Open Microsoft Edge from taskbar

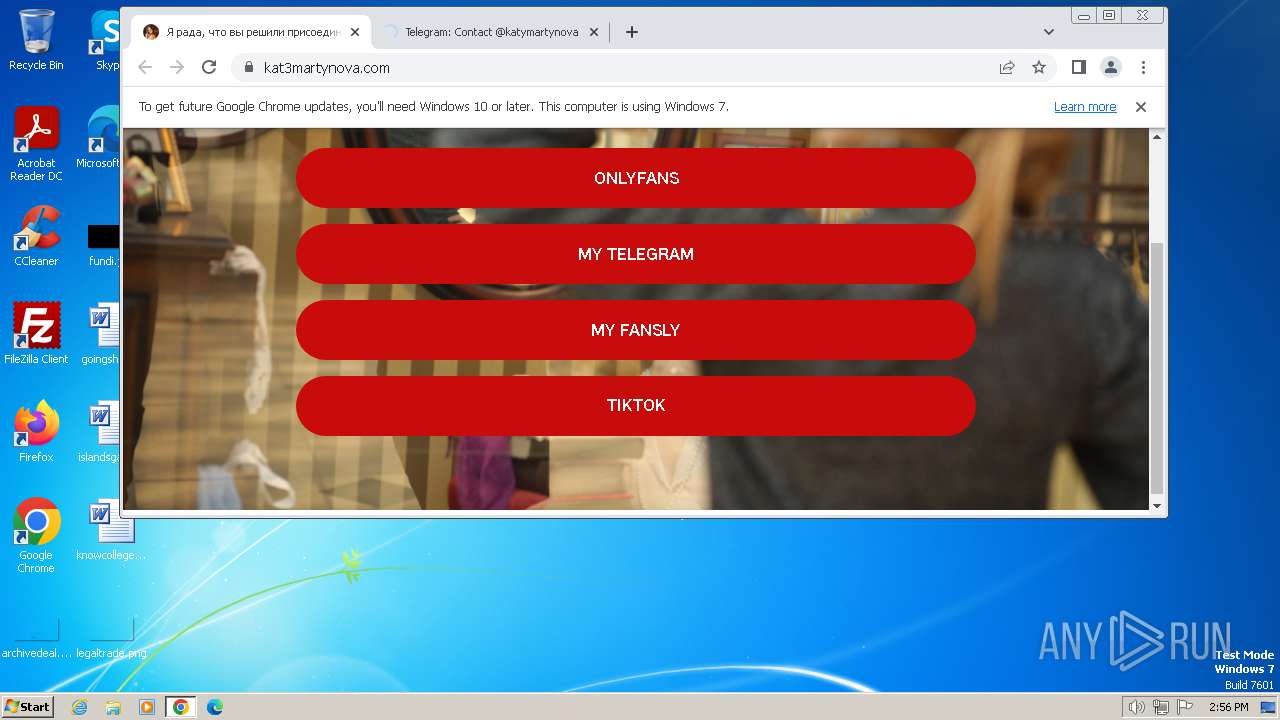(215, 707)
